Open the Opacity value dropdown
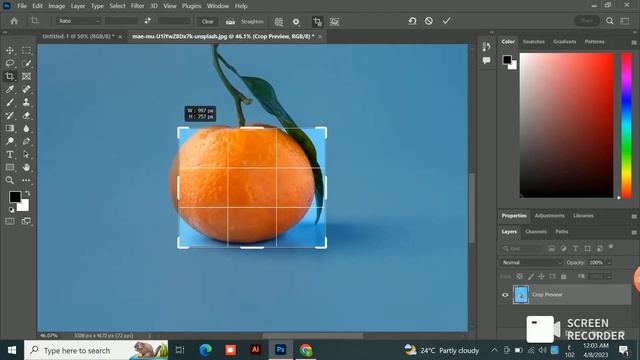 (x=609, y=262)
